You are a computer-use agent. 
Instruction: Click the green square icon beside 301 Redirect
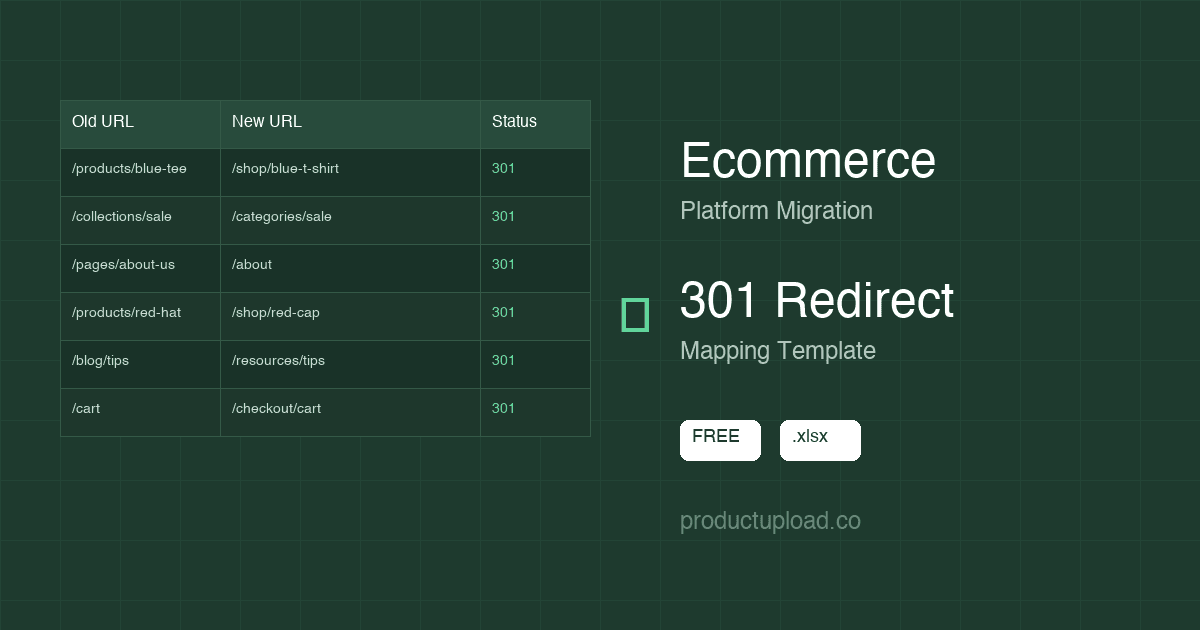[635, 316]
